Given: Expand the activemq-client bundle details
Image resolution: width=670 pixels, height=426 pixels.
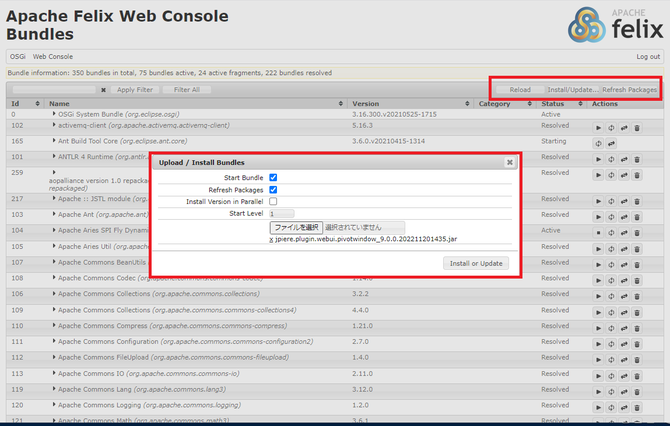Looking at the screenshot, I should [x=54, y=125].
